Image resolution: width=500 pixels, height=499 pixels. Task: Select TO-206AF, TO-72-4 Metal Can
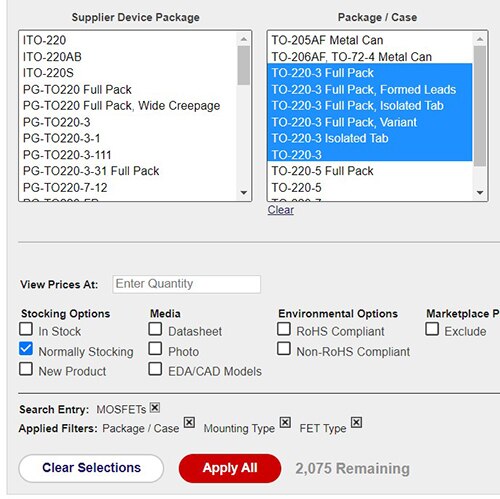tap(370, 57)
